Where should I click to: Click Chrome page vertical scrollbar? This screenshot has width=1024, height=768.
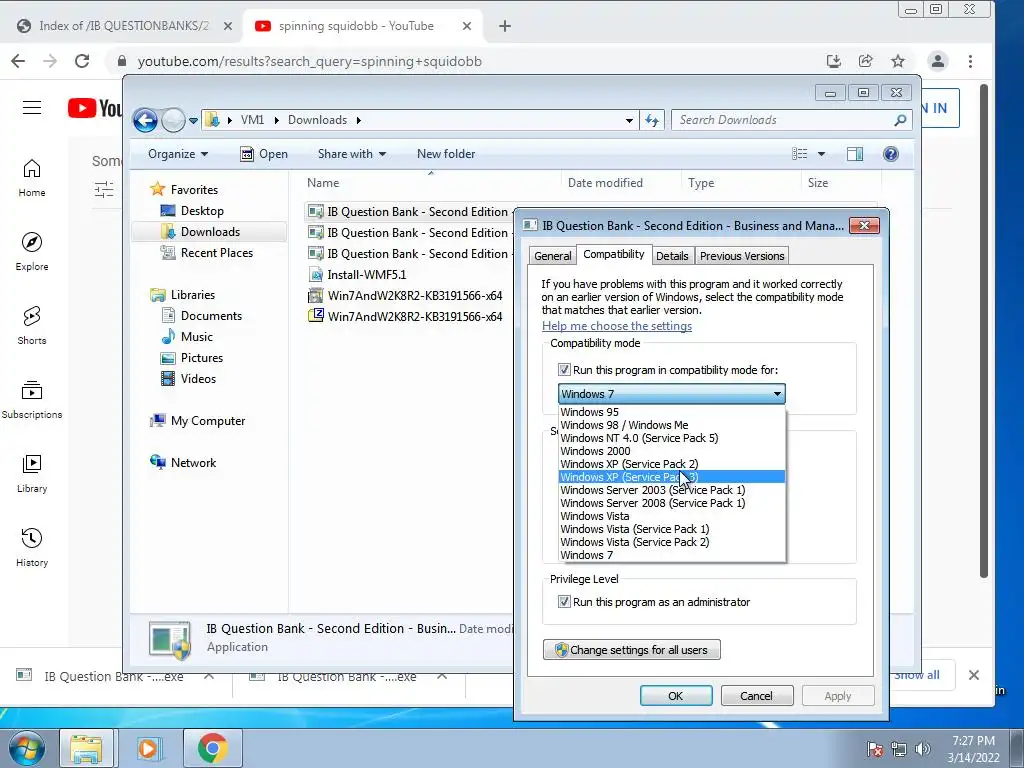click(x=984, y=330)
